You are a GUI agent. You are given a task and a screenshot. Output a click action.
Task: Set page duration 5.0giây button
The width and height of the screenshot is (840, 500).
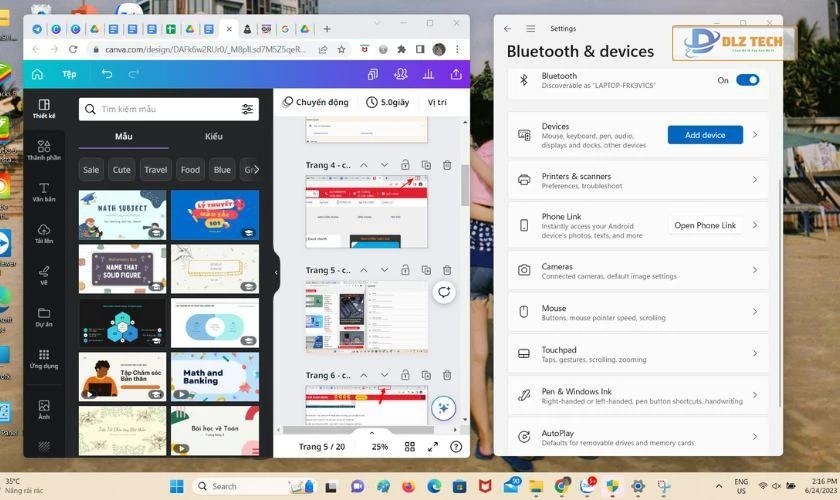tap(387, 102)
